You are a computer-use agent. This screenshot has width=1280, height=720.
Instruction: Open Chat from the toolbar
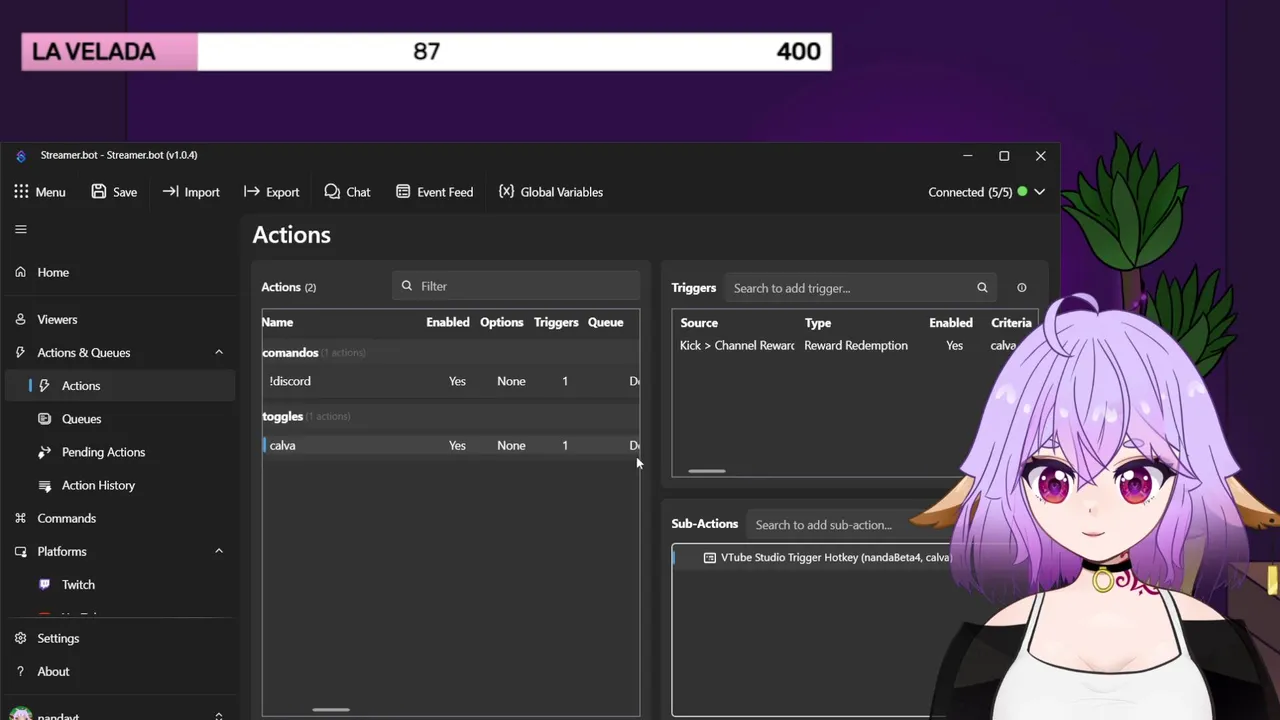click(347, 192)
